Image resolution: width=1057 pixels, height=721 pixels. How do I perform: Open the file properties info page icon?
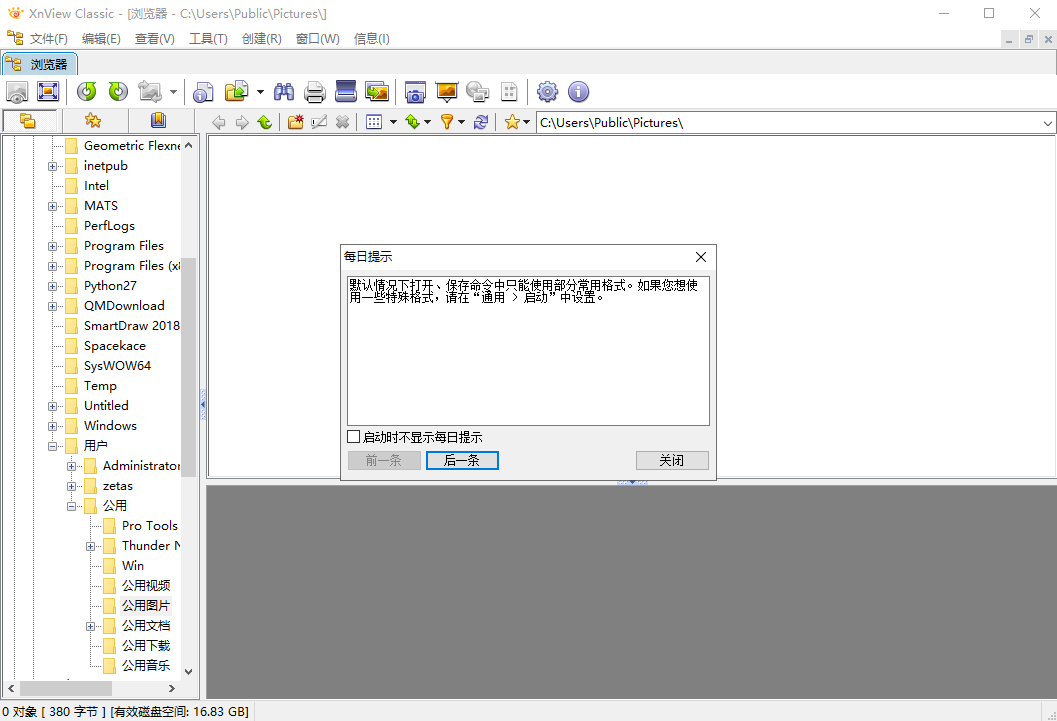pos(203,92)
